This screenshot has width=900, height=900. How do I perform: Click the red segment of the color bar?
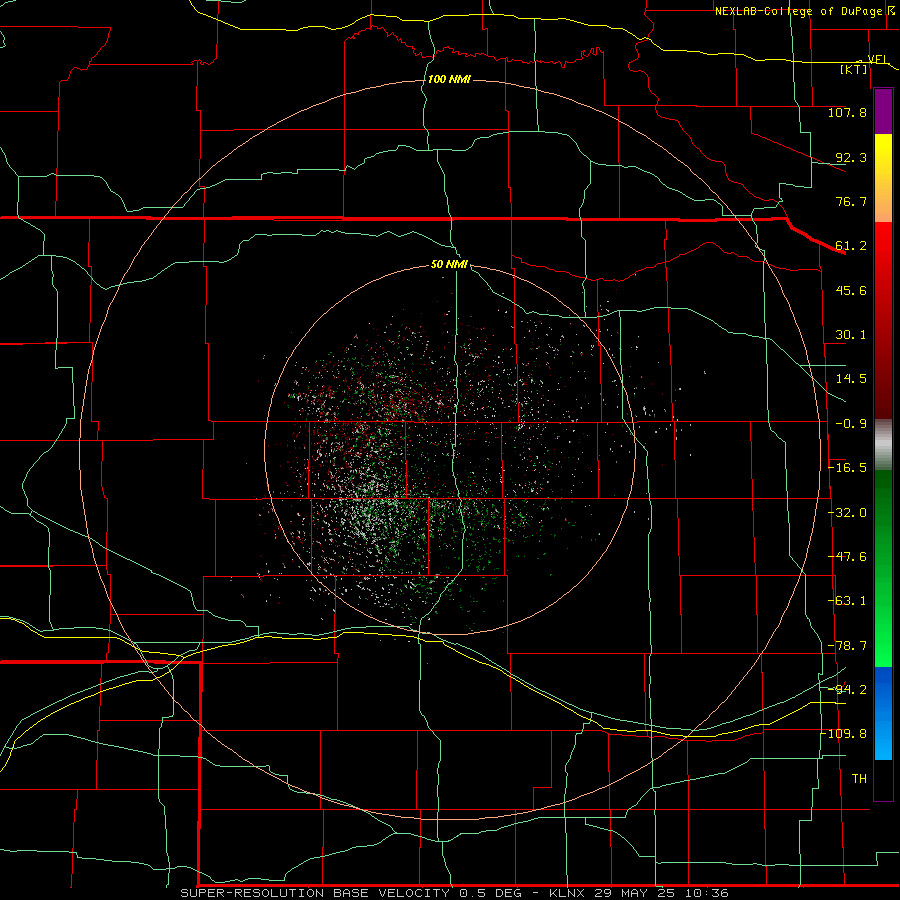883,320
